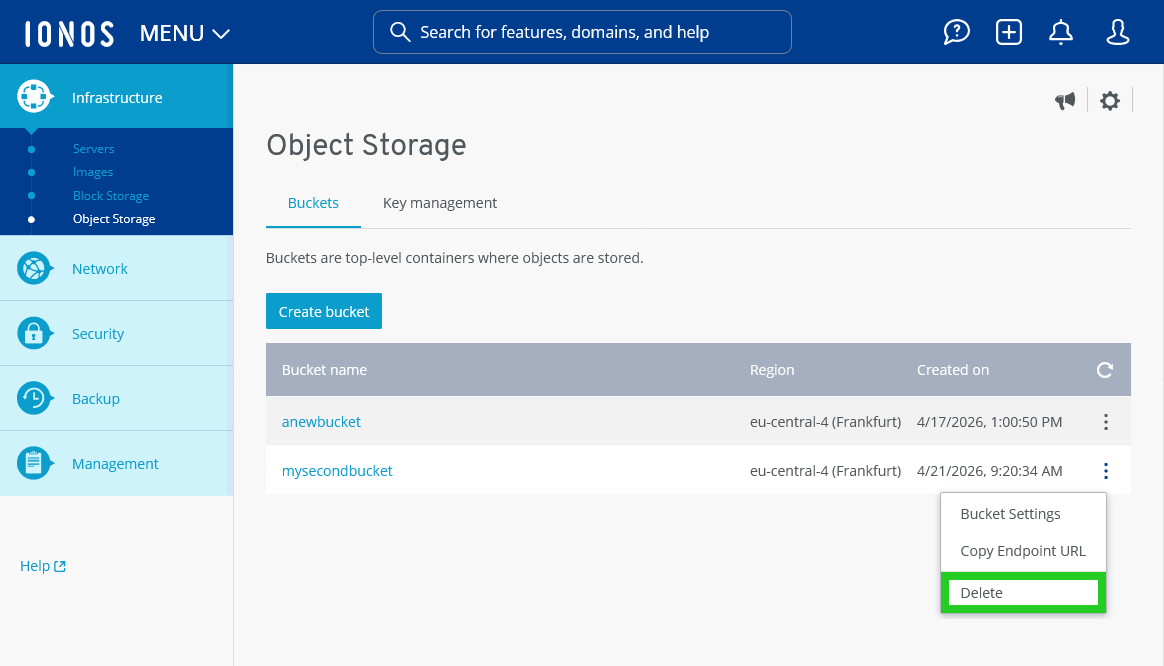Open the help question mark icon

click(956, 31)
